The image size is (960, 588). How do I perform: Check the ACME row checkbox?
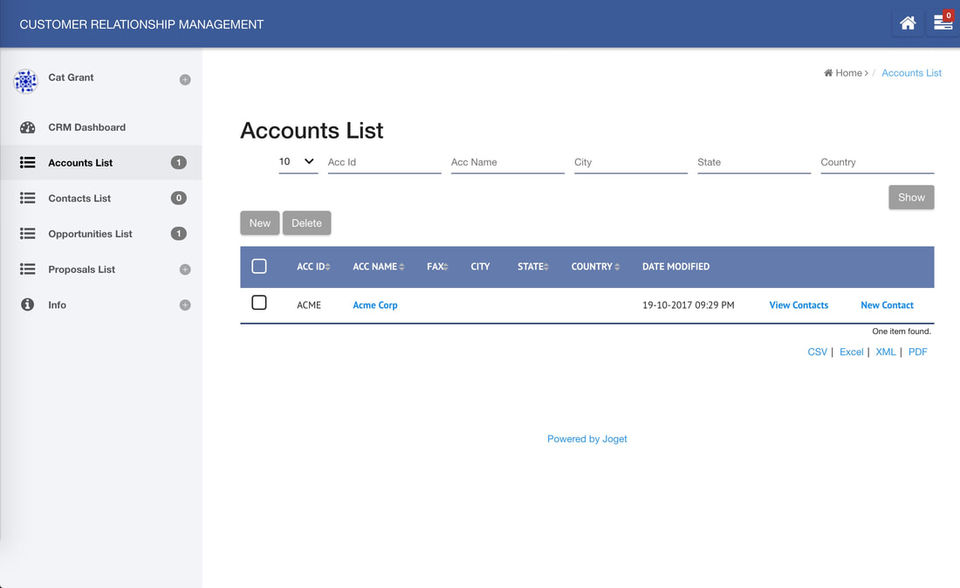click(x=259, y=303)
